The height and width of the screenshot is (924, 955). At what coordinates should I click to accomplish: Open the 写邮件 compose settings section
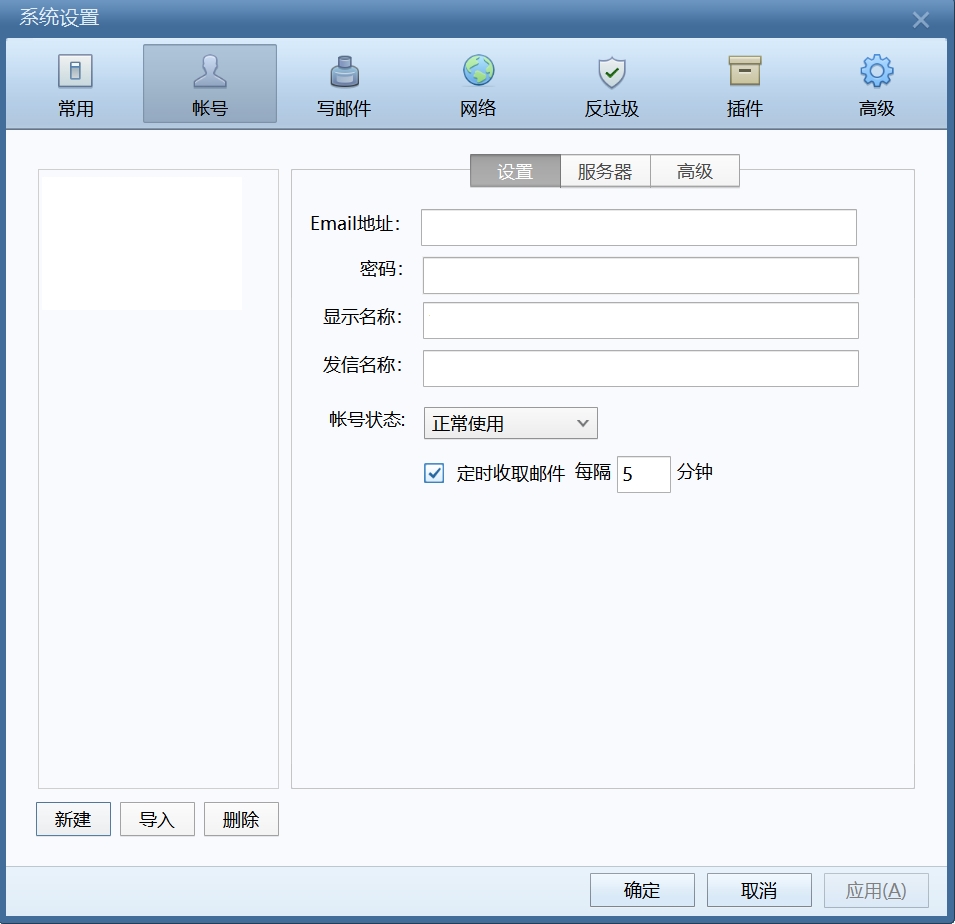click(344, 85)
